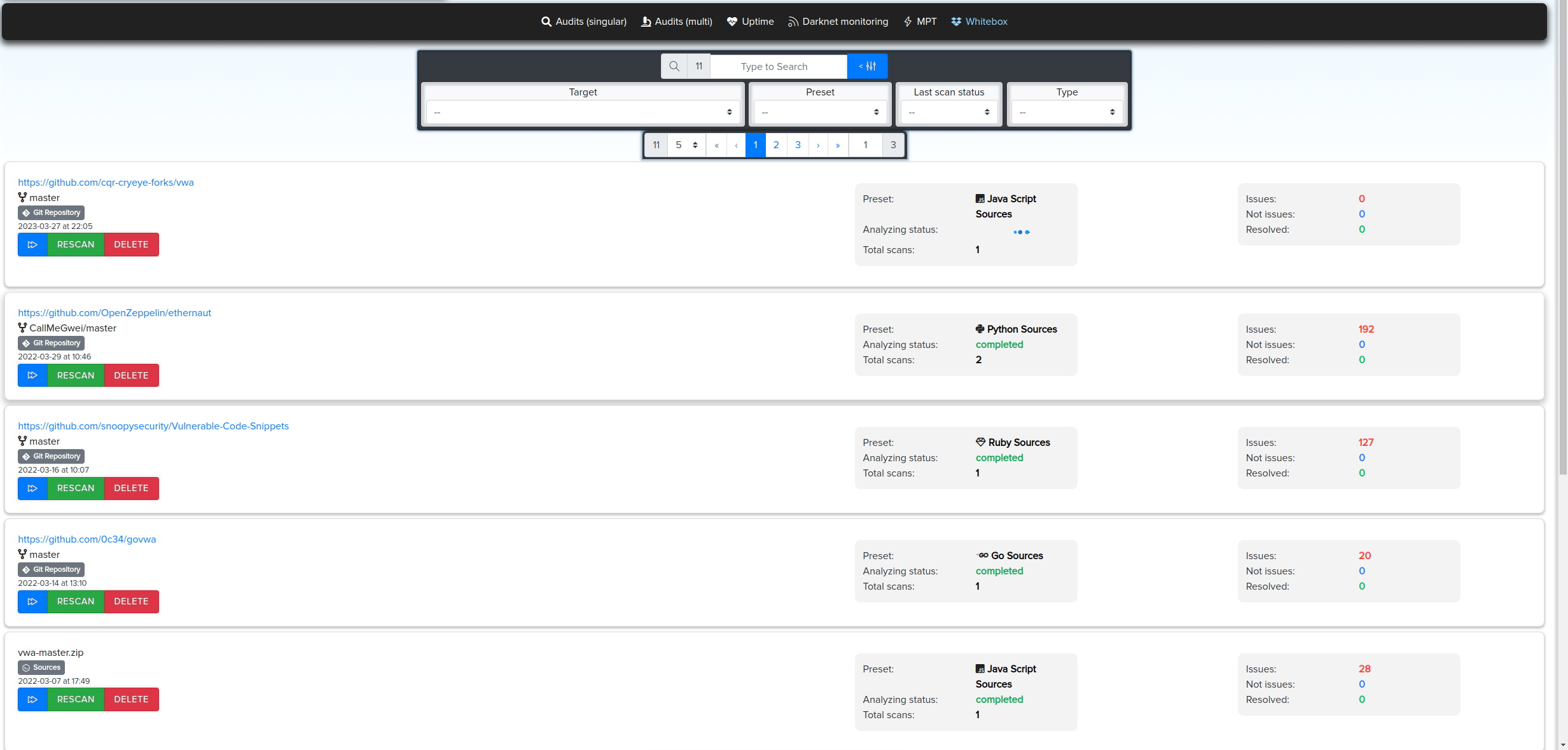Rescan the ethernaut repository
1568x750 pixels.
(76, 375)
